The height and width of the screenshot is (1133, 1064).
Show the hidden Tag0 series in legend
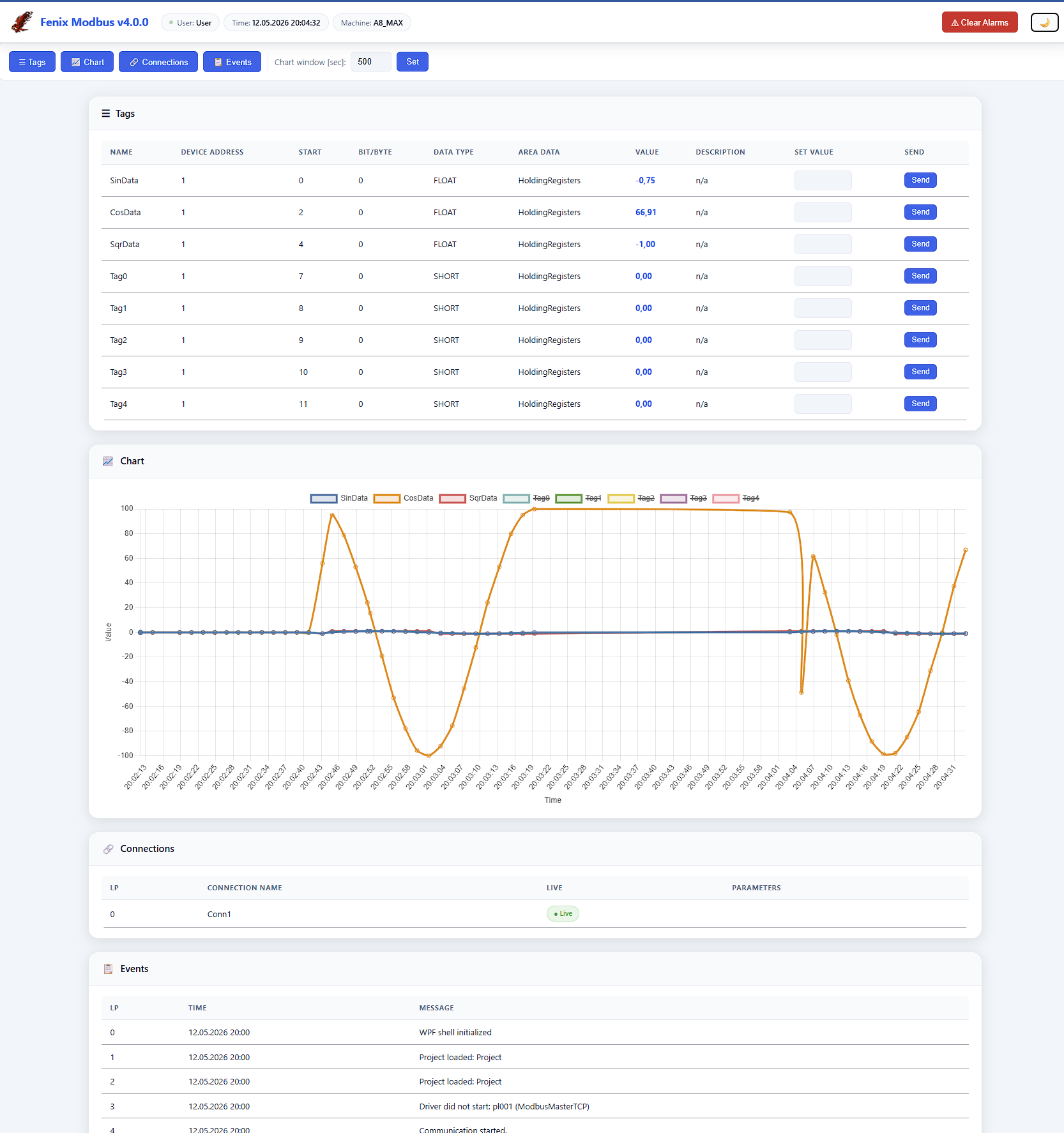tap(526, 498)
